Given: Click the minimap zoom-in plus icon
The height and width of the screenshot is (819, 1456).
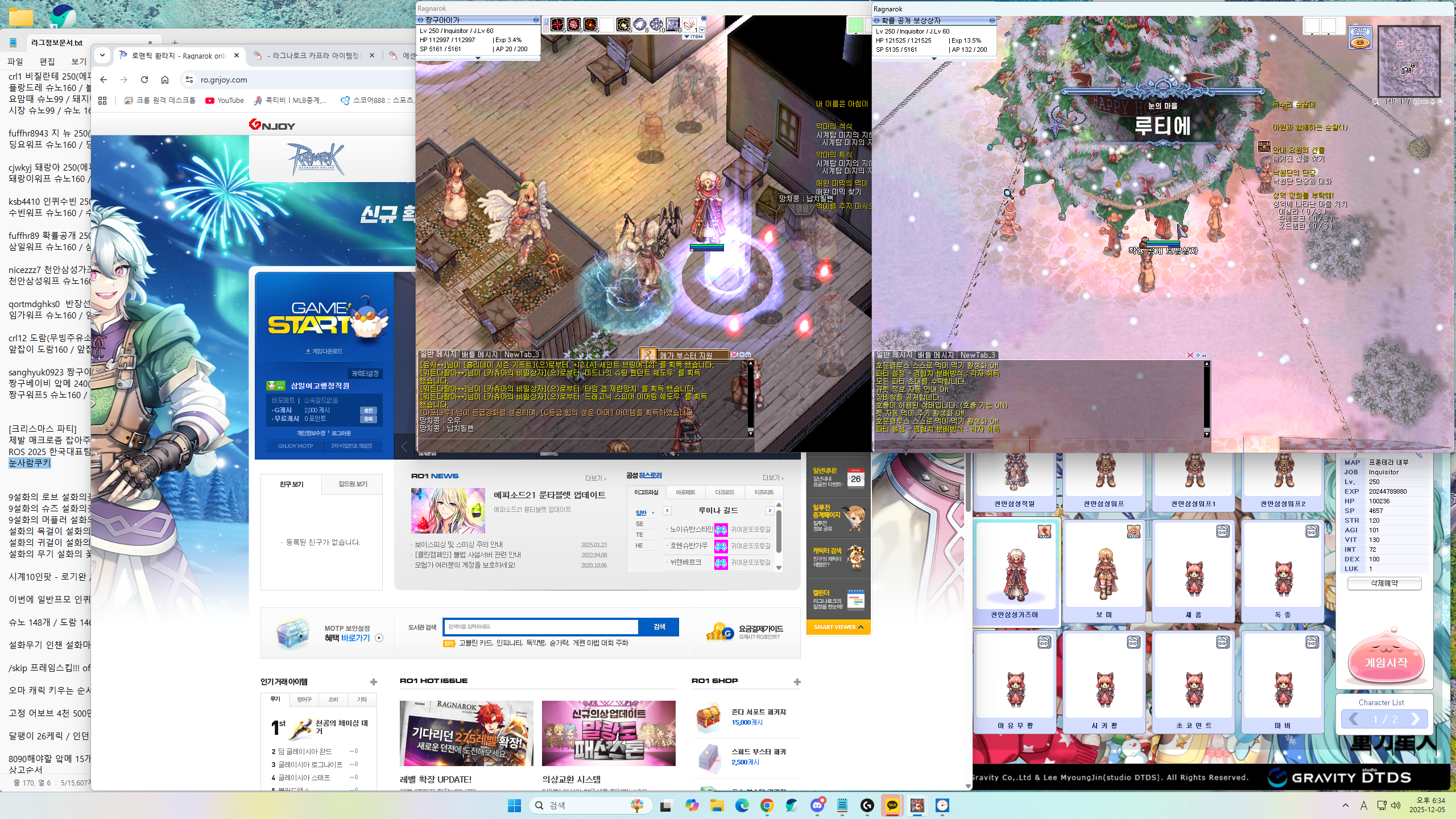Looking at the screenshot, I should pos(1417,102).
